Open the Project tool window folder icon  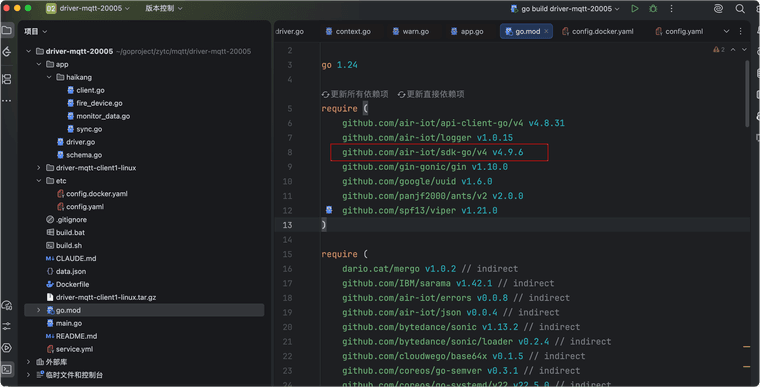pyautogui.click(x=7, y=31)
